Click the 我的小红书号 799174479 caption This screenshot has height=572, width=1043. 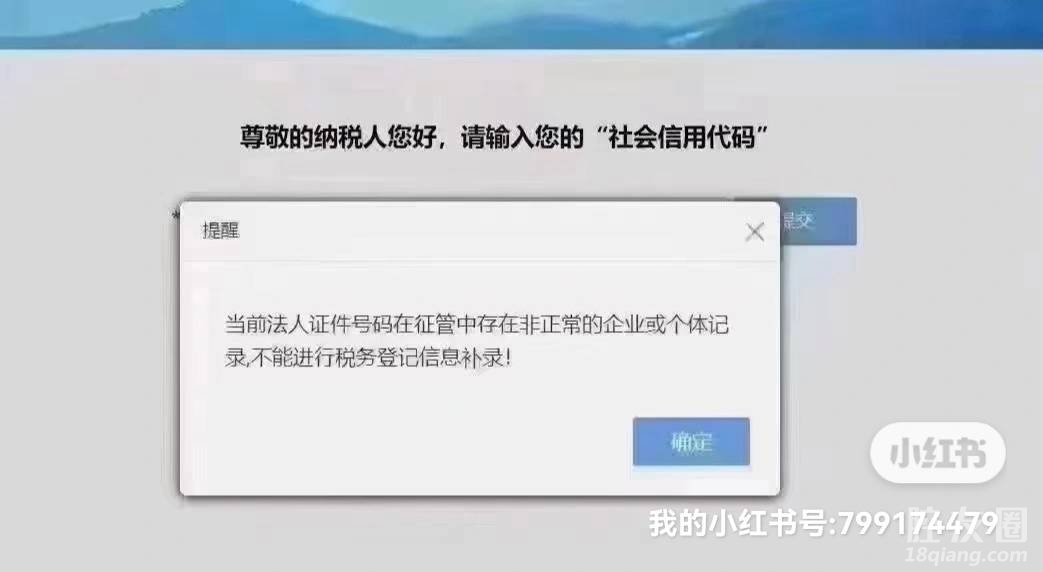coord(823,523)
